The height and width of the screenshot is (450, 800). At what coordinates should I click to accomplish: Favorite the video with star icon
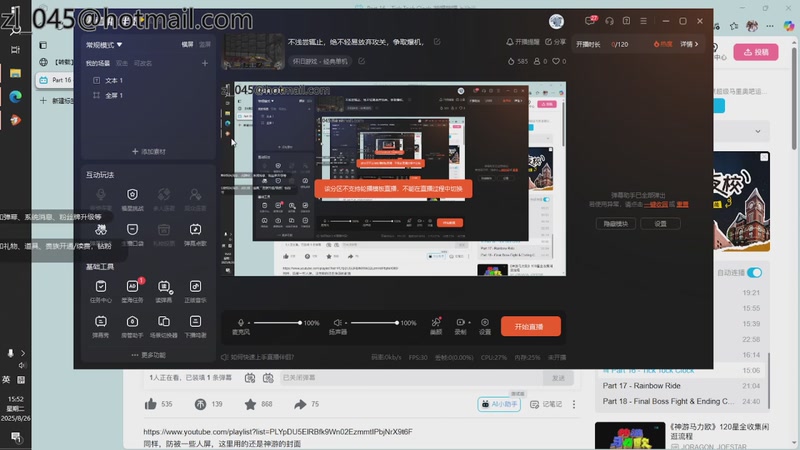pos(250,404)
